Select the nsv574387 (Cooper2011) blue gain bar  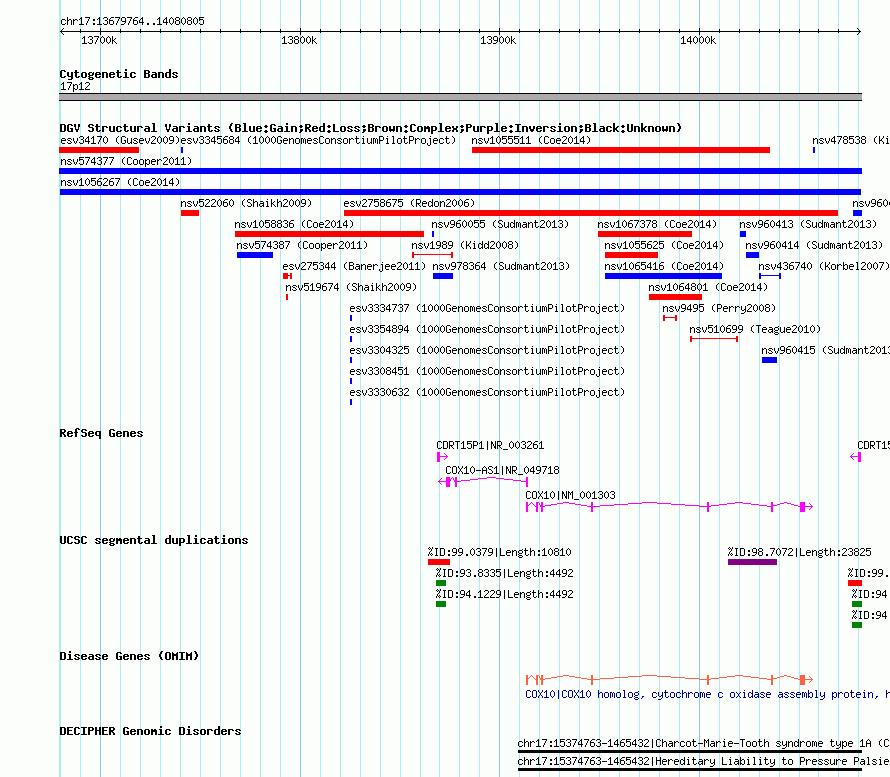click(255, 255)
